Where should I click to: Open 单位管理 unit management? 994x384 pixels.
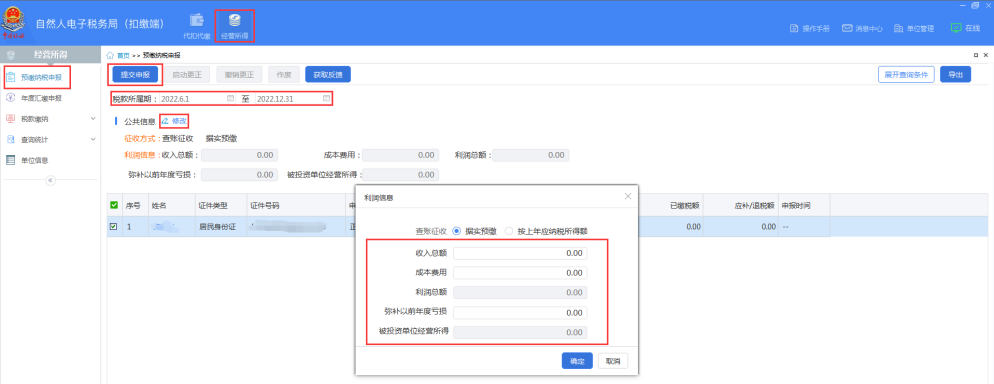click(913, 29)
